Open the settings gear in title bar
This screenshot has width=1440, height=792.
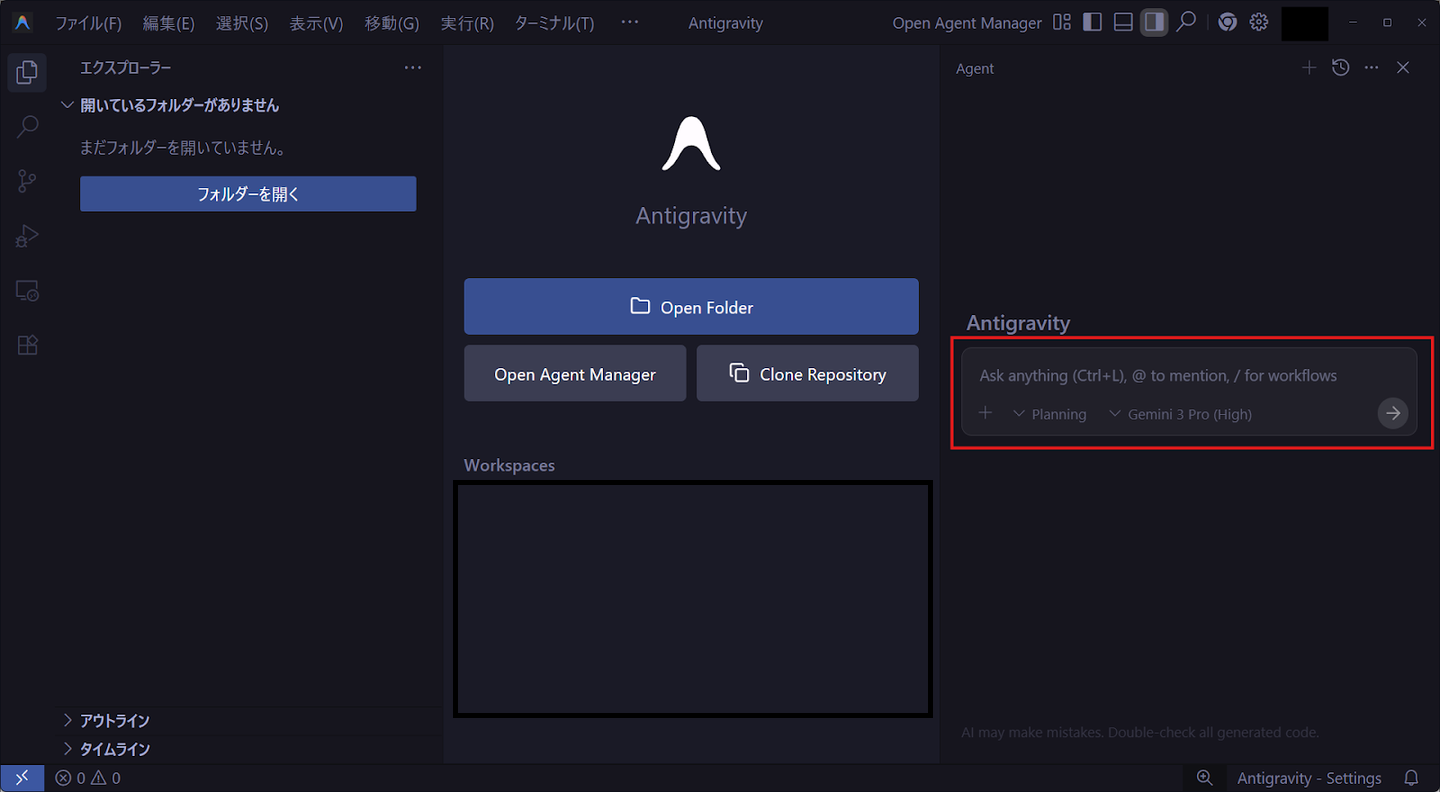tap(1259, 22)
